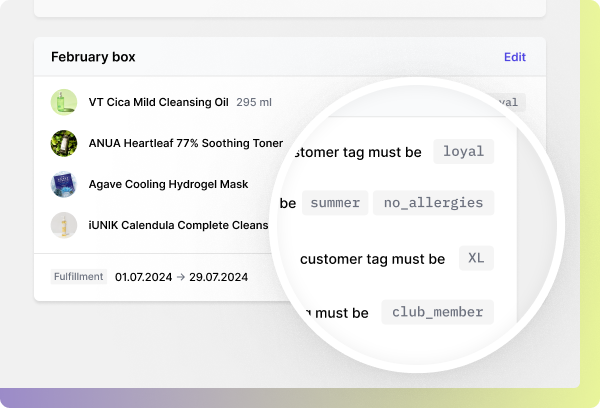600x408 pixels.
Task: Select the 'XL' customer tag chip
Action: 476,258
